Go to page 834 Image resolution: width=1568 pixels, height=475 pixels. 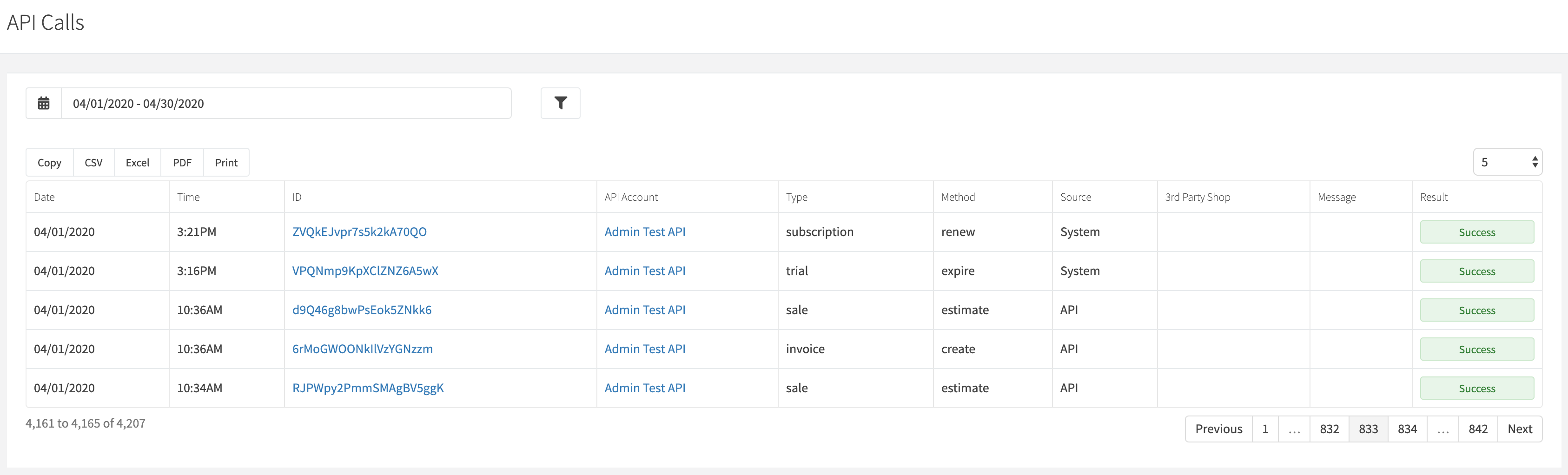coord(1407,429)
